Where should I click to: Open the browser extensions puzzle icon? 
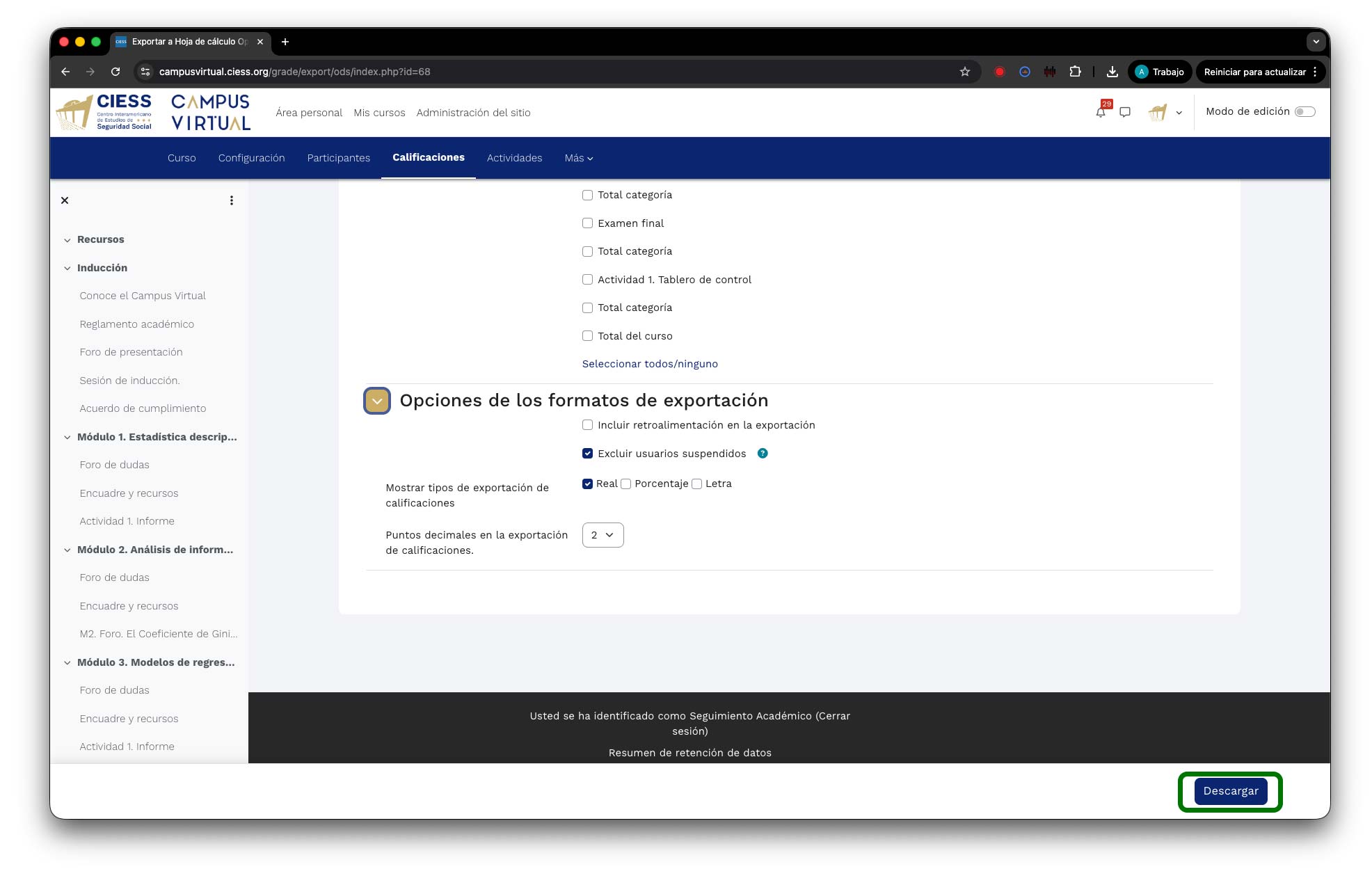click(1075, 72)
